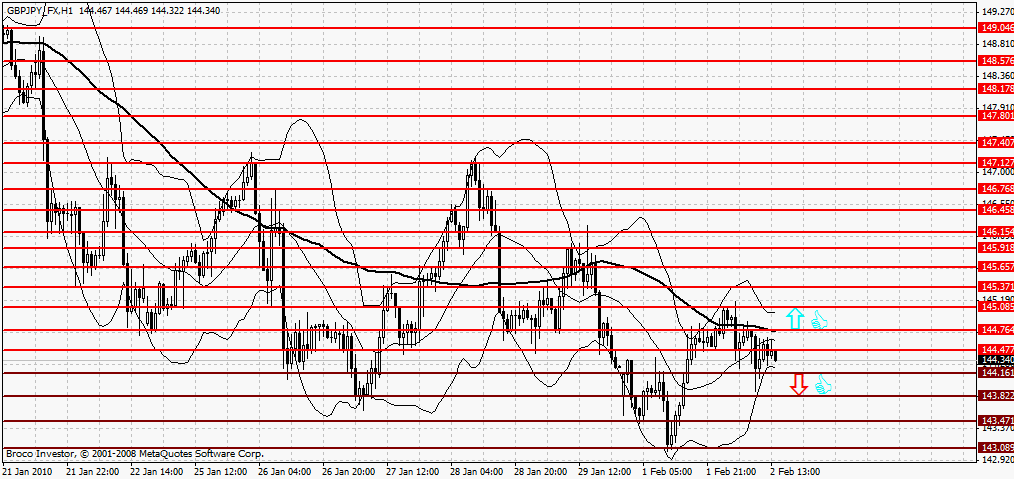Screen dimensions: 1014x479
Task: Select thumbs-up icon beside the cyan up arrow
Action: (819, 319)
